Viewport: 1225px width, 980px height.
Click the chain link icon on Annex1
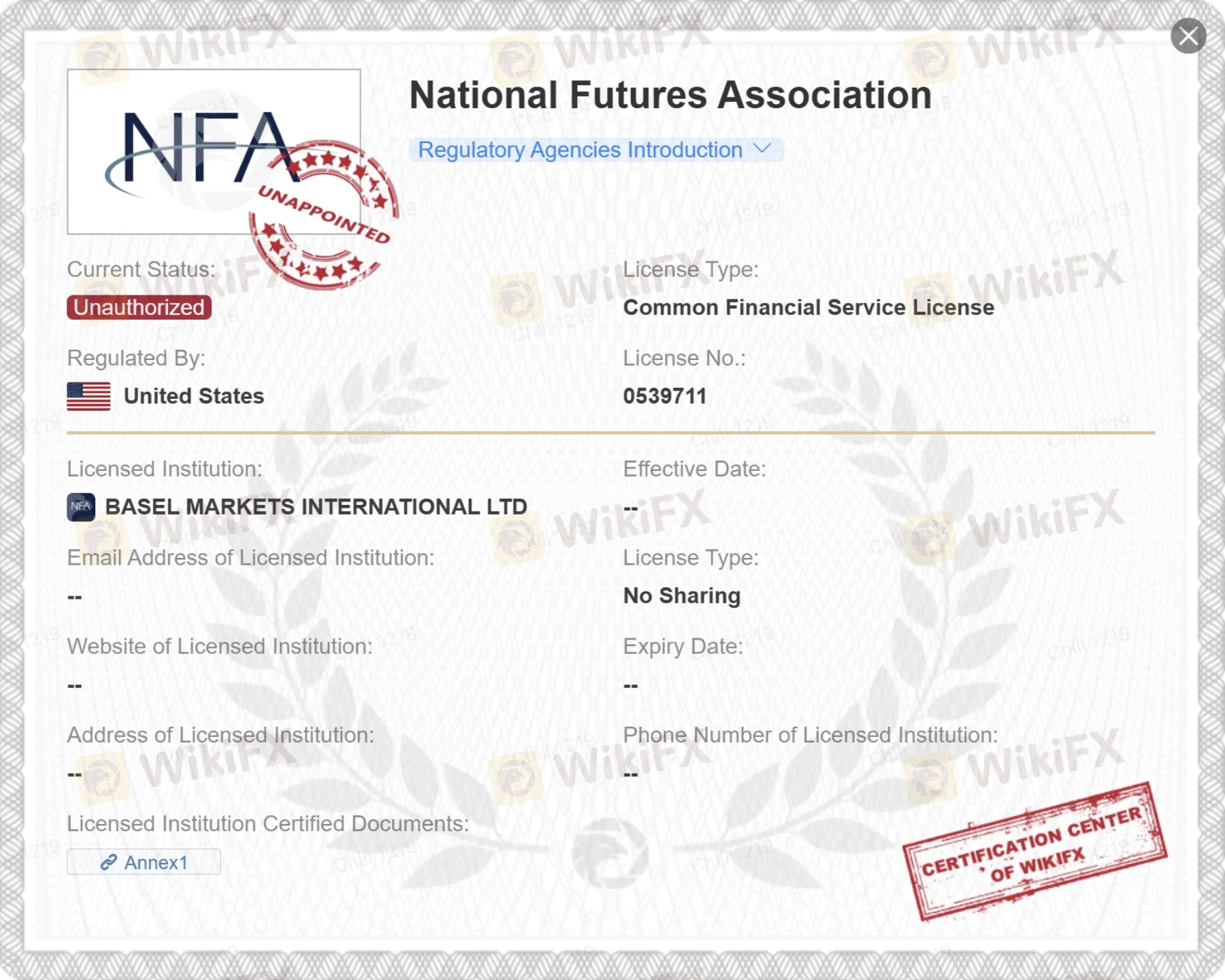(109, 862)
